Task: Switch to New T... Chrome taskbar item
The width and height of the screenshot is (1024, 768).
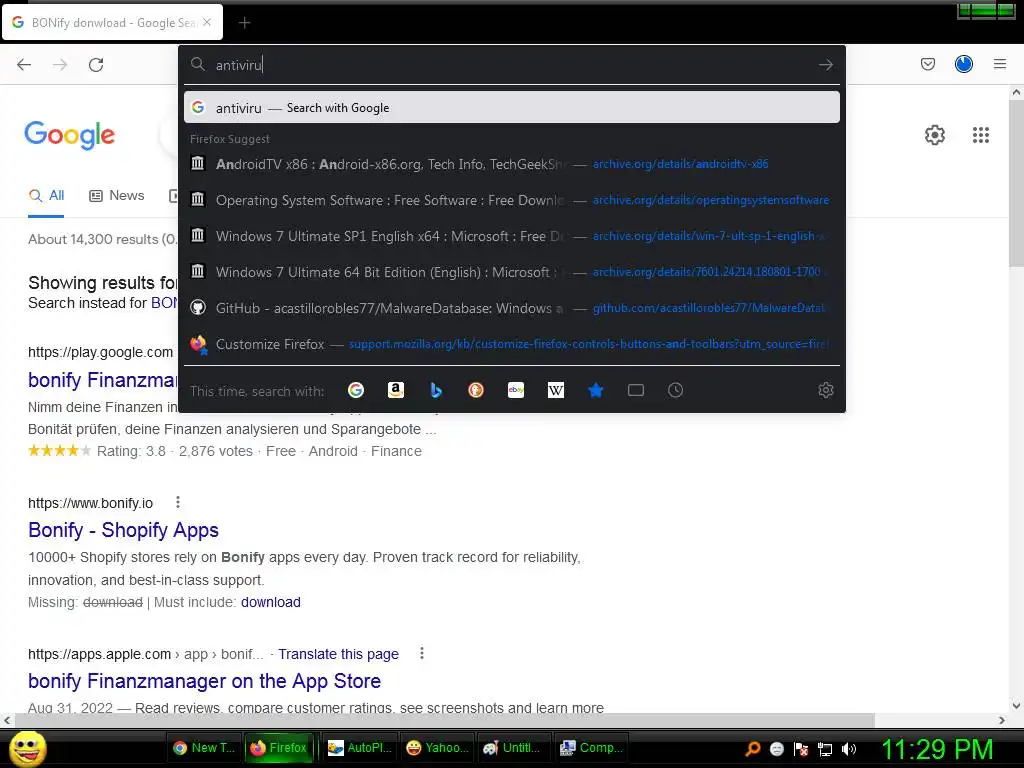Action: click(204, 748)
